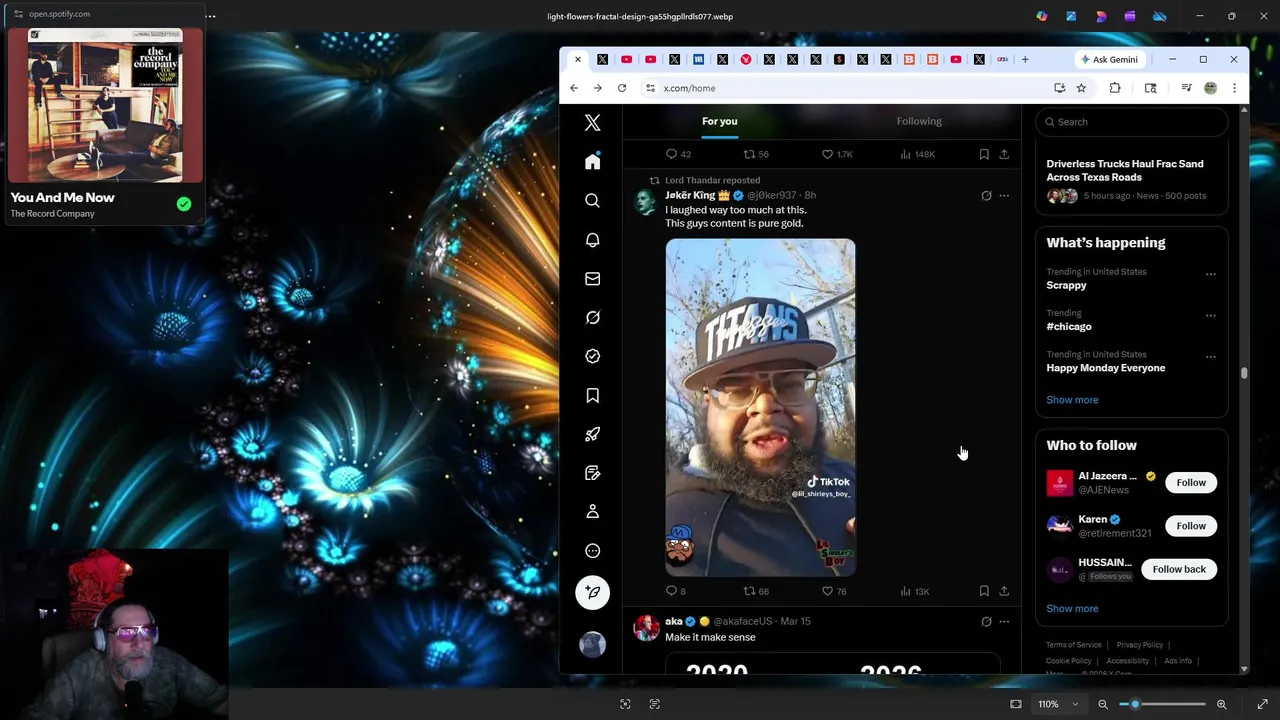Show more under What's happening

(1072, 400)
